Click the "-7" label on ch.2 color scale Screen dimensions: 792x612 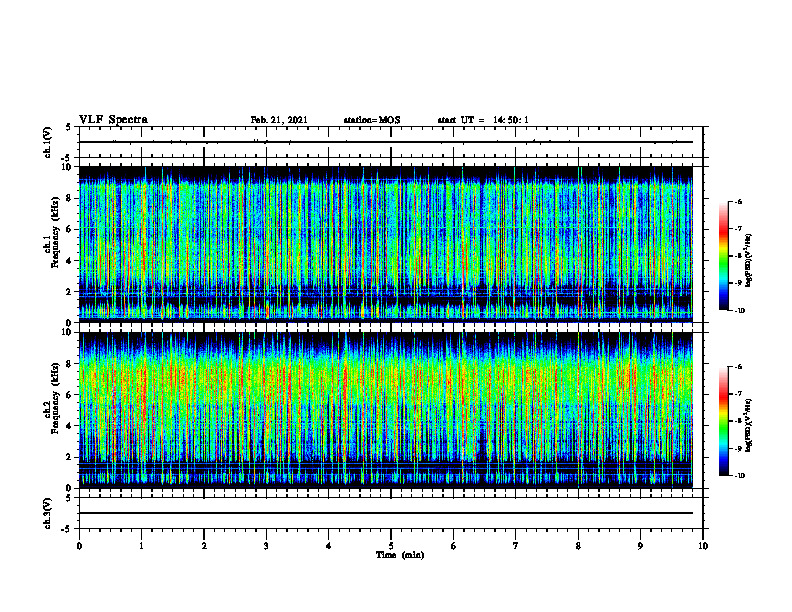pos(738,394)
